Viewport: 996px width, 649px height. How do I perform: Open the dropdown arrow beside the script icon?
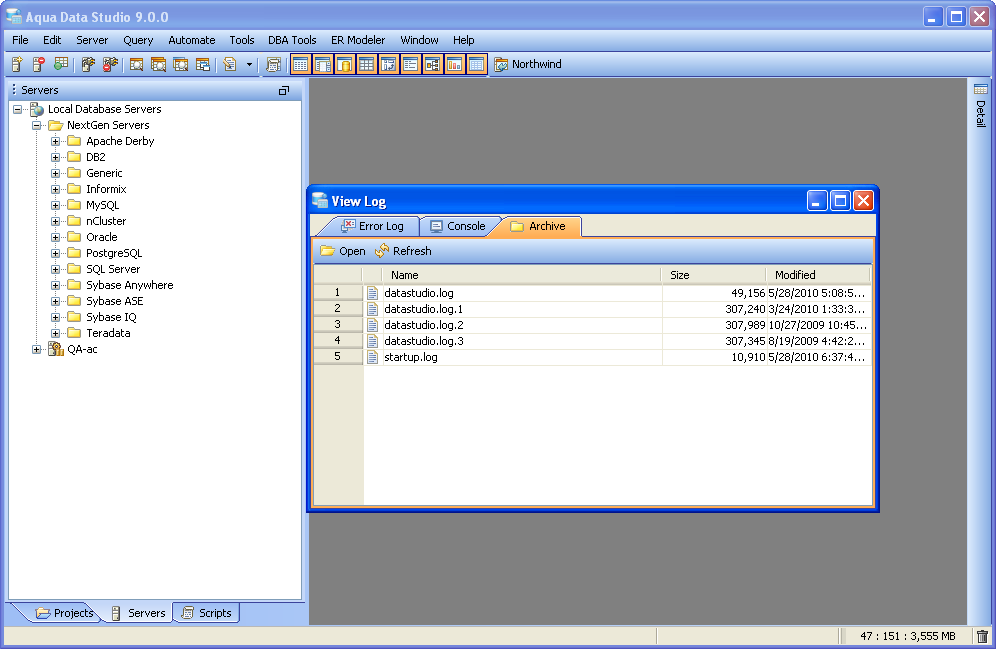[249, 64]
